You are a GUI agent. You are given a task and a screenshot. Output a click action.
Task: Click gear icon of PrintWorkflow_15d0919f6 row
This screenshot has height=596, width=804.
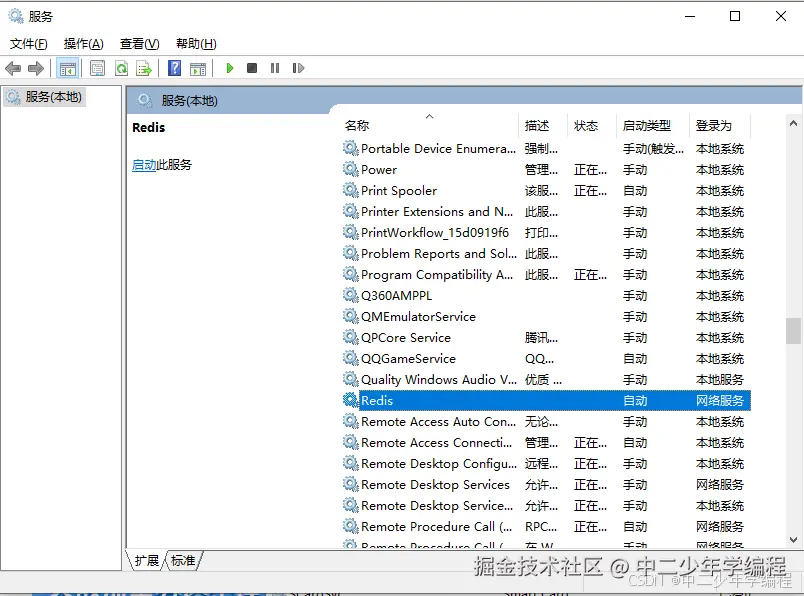pyautogui.click(x=350, y=232)
